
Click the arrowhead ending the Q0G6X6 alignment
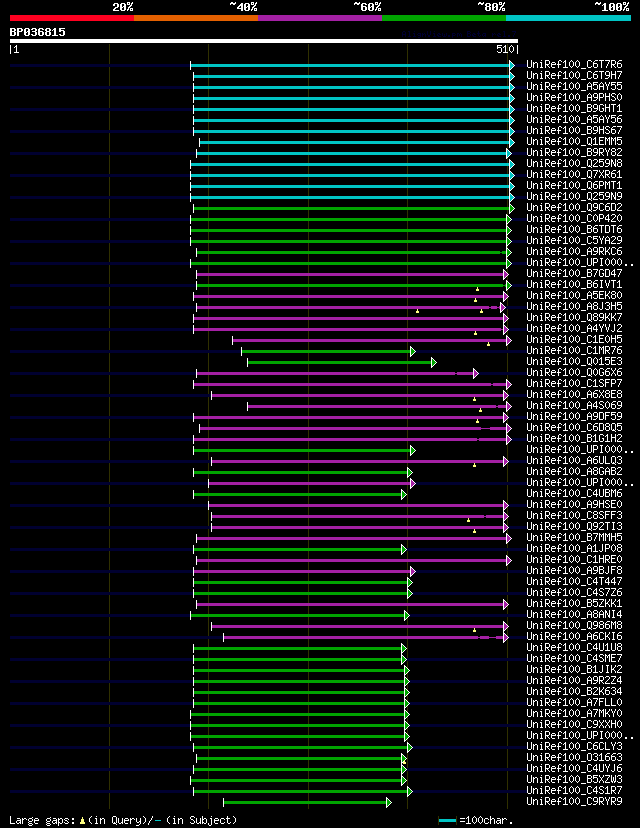point(476,374)
